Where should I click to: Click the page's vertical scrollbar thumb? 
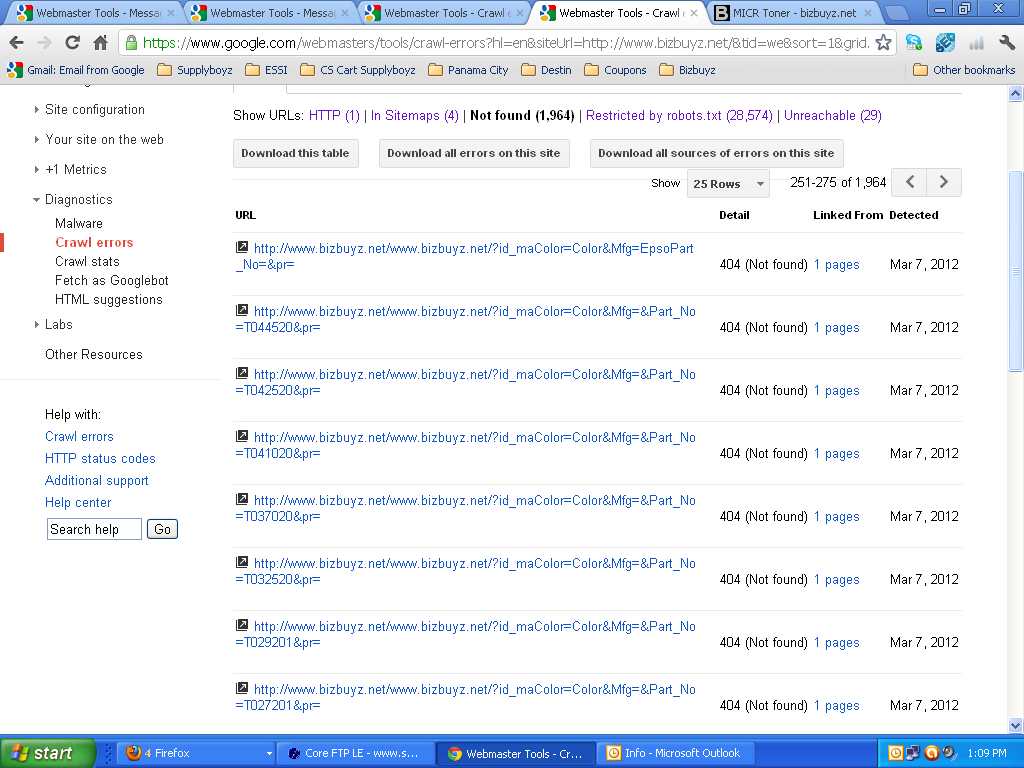click(x=1016, y=271)
